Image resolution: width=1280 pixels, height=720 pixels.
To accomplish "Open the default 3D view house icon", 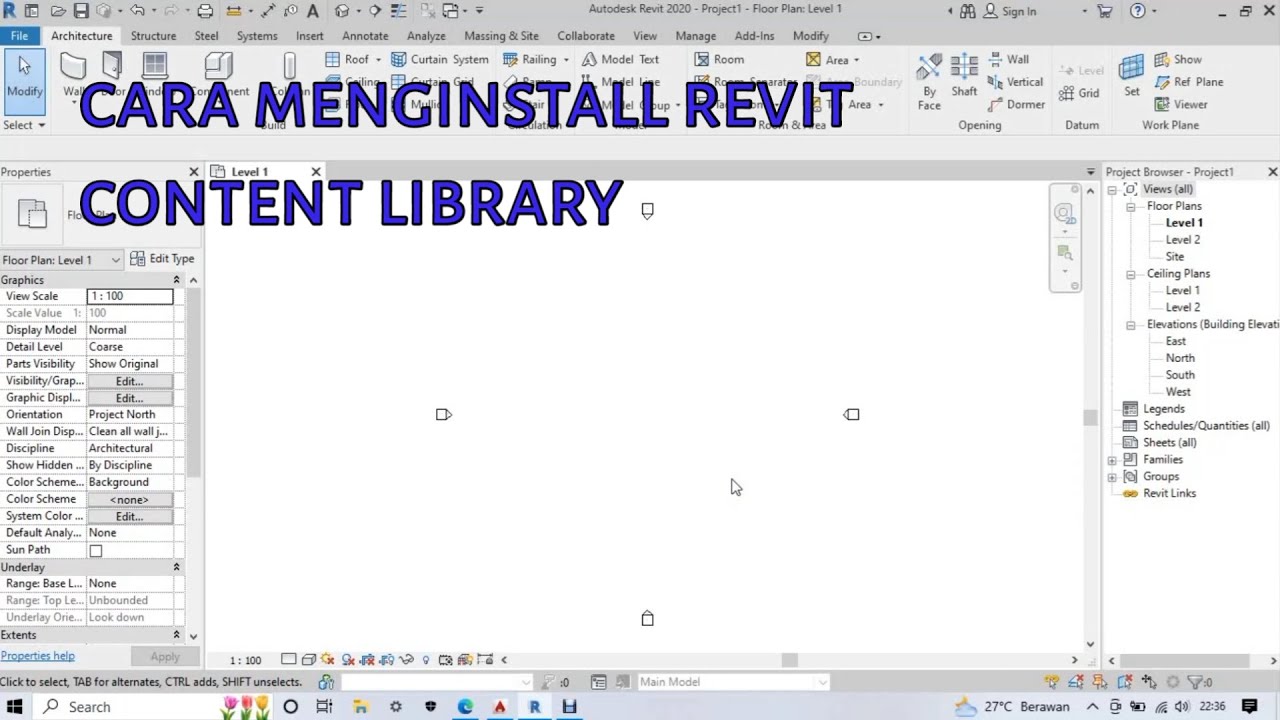I will pos(342,11).
